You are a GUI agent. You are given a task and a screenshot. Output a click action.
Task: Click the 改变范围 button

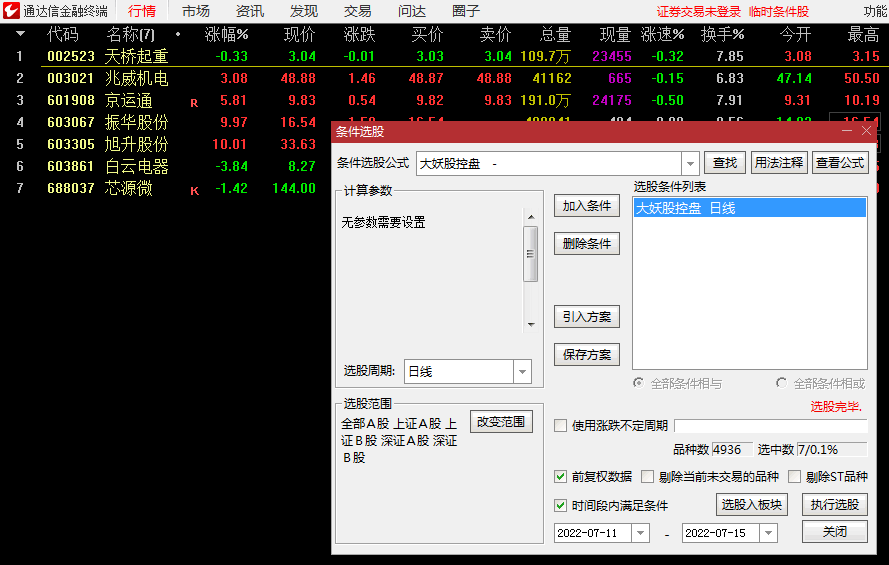[x=501, y=422]
